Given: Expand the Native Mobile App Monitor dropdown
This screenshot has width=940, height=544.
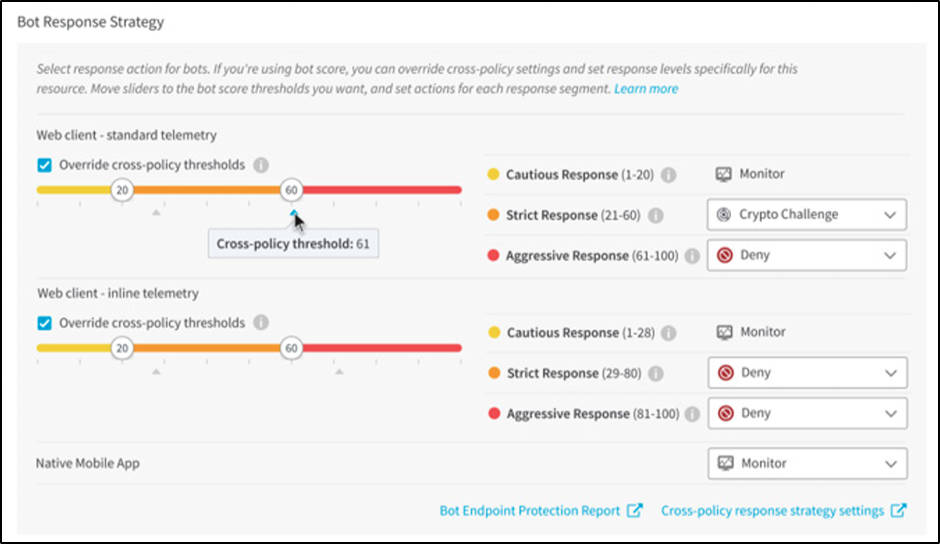Looking at the screenshot, I should click(x=807, y=463).
